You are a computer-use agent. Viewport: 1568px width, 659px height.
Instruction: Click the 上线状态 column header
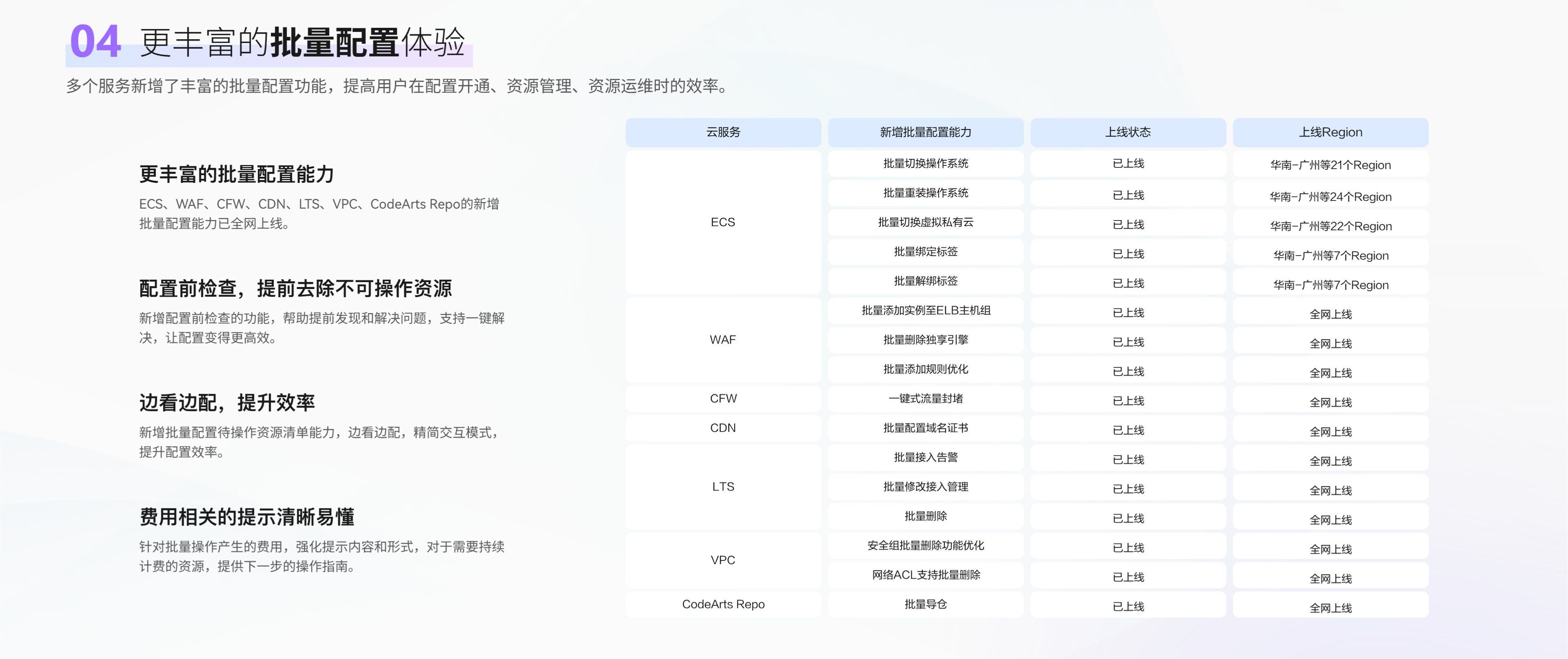[x=1128, y=132]
